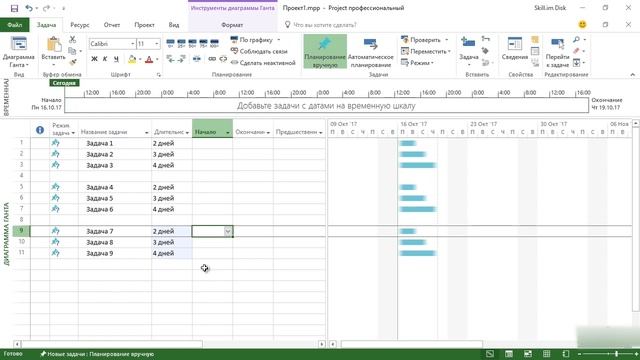This screenshot has height=360, width=640.
Task: Click Автоматическое планирование button
Action: tap(370, 52)
